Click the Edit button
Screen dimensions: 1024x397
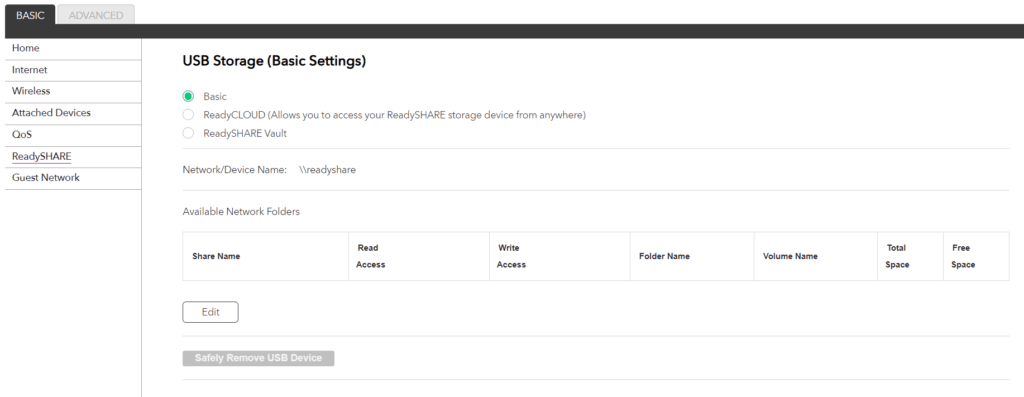(210, 312)
